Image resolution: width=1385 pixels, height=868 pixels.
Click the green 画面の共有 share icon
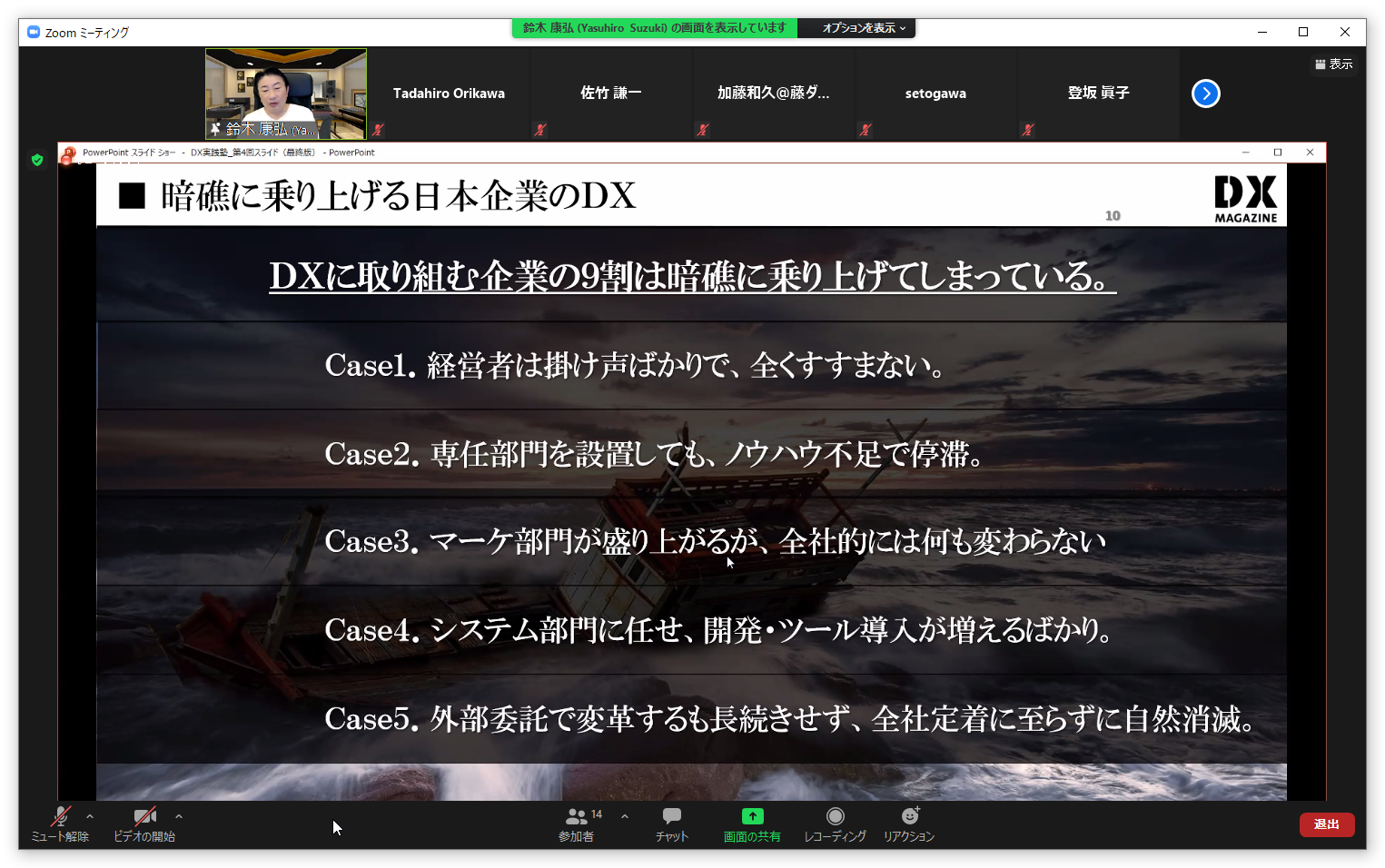click(x=752, y=816)
